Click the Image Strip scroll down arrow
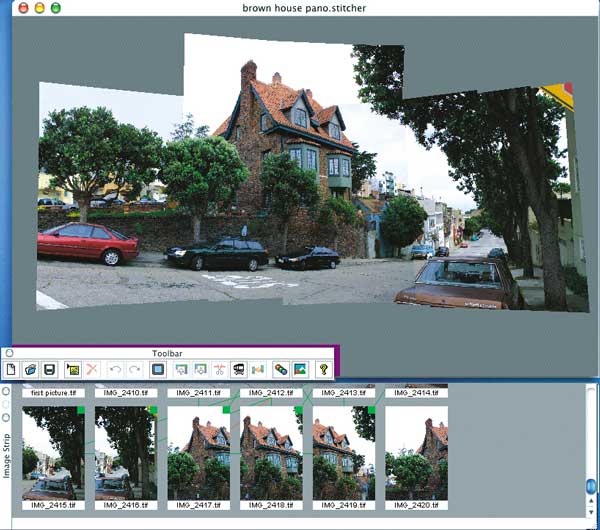 (591, 511)
